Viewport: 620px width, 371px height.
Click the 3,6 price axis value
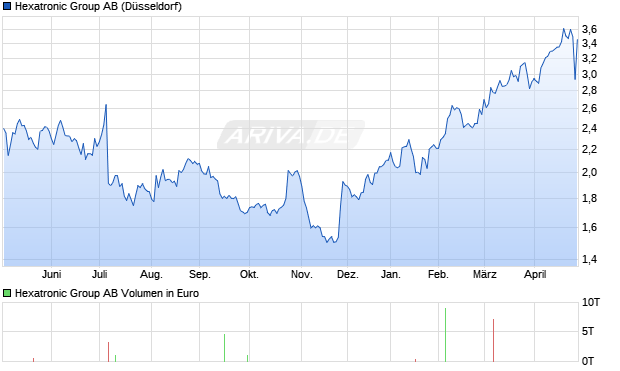[589, 29]
